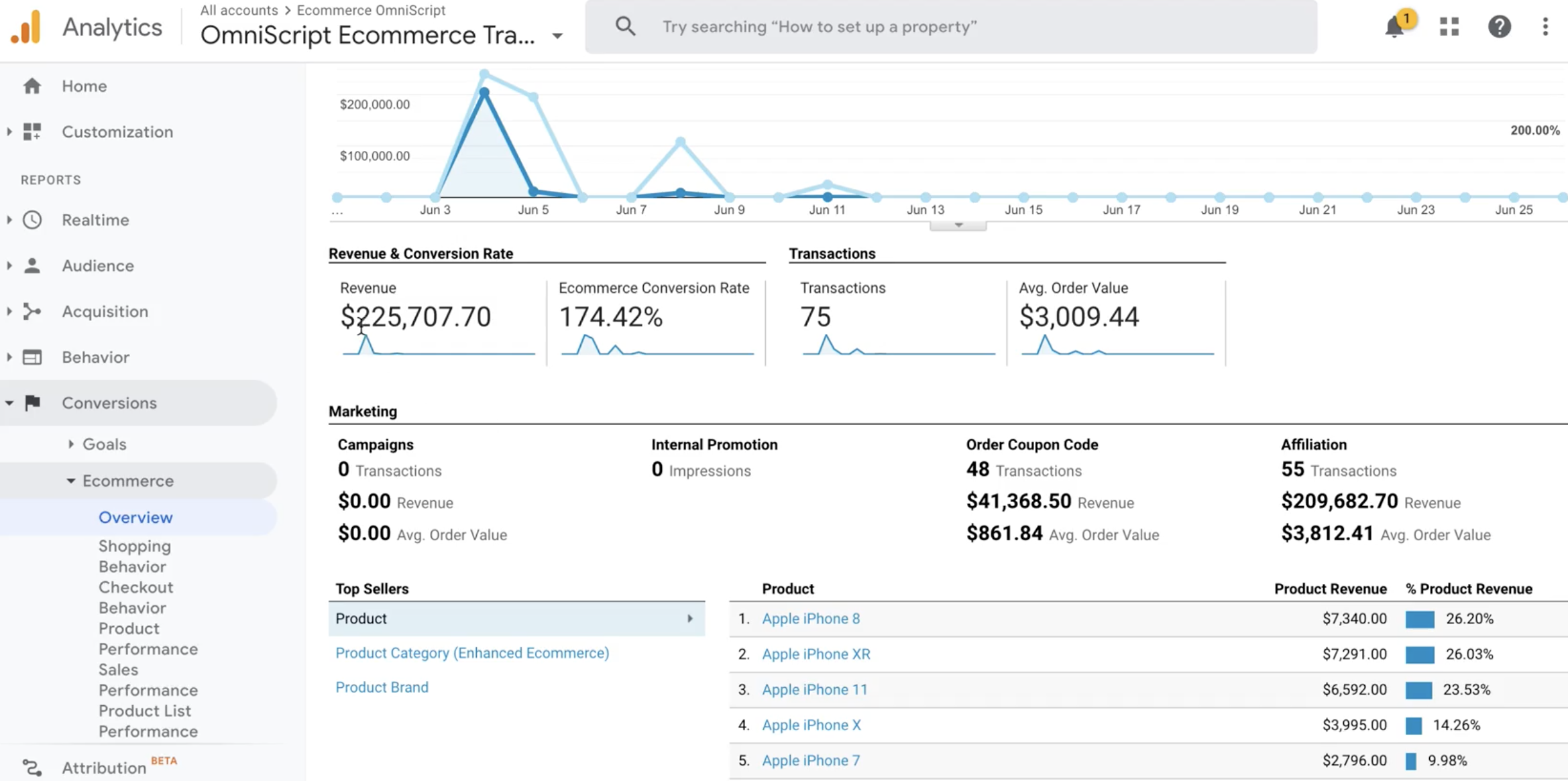
Task: Click the Audience person icon
Action: click(x=32, y=265)
